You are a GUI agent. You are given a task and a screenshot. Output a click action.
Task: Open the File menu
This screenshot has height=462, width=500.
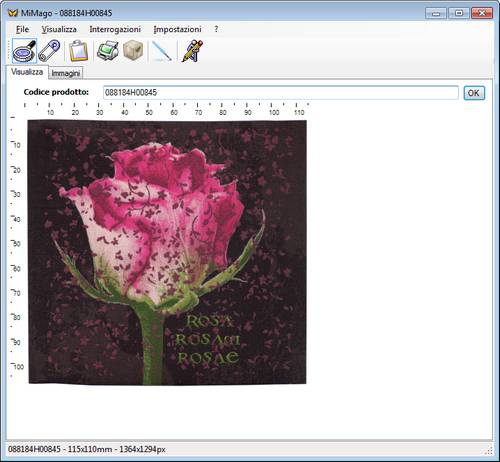tap(22, 29)
